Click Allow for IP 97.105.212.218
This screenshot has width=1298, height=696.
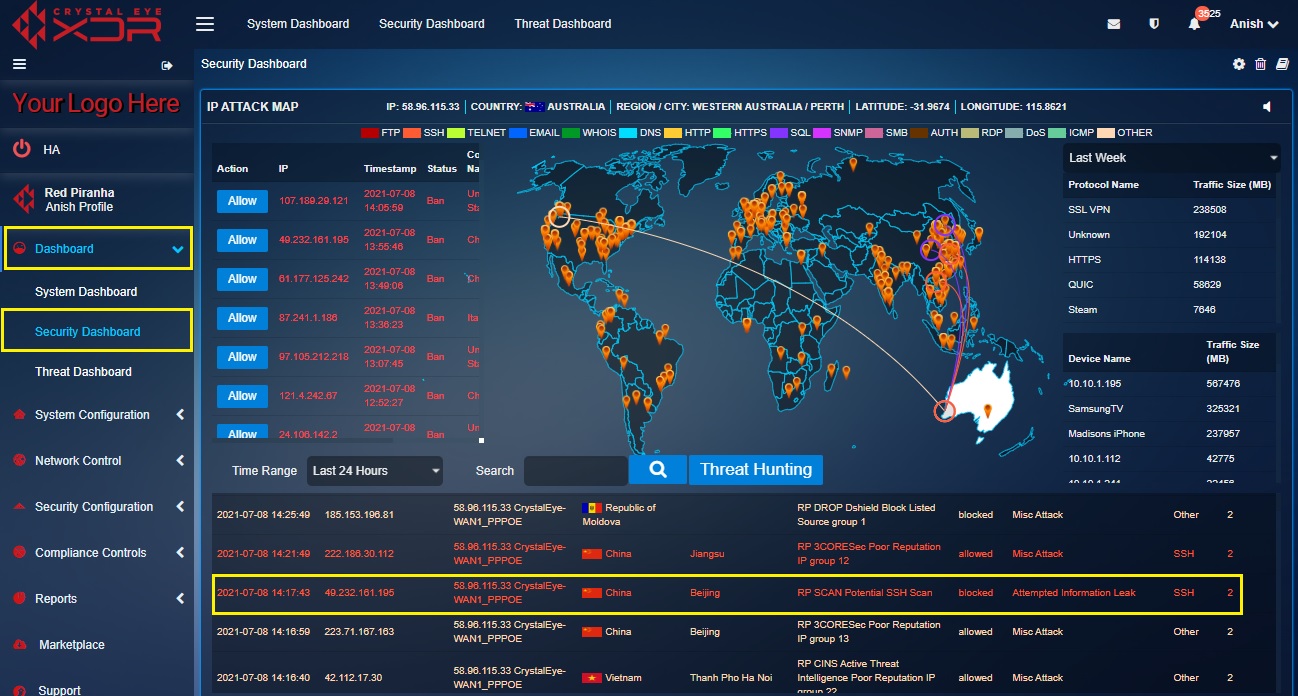point(242,357)
